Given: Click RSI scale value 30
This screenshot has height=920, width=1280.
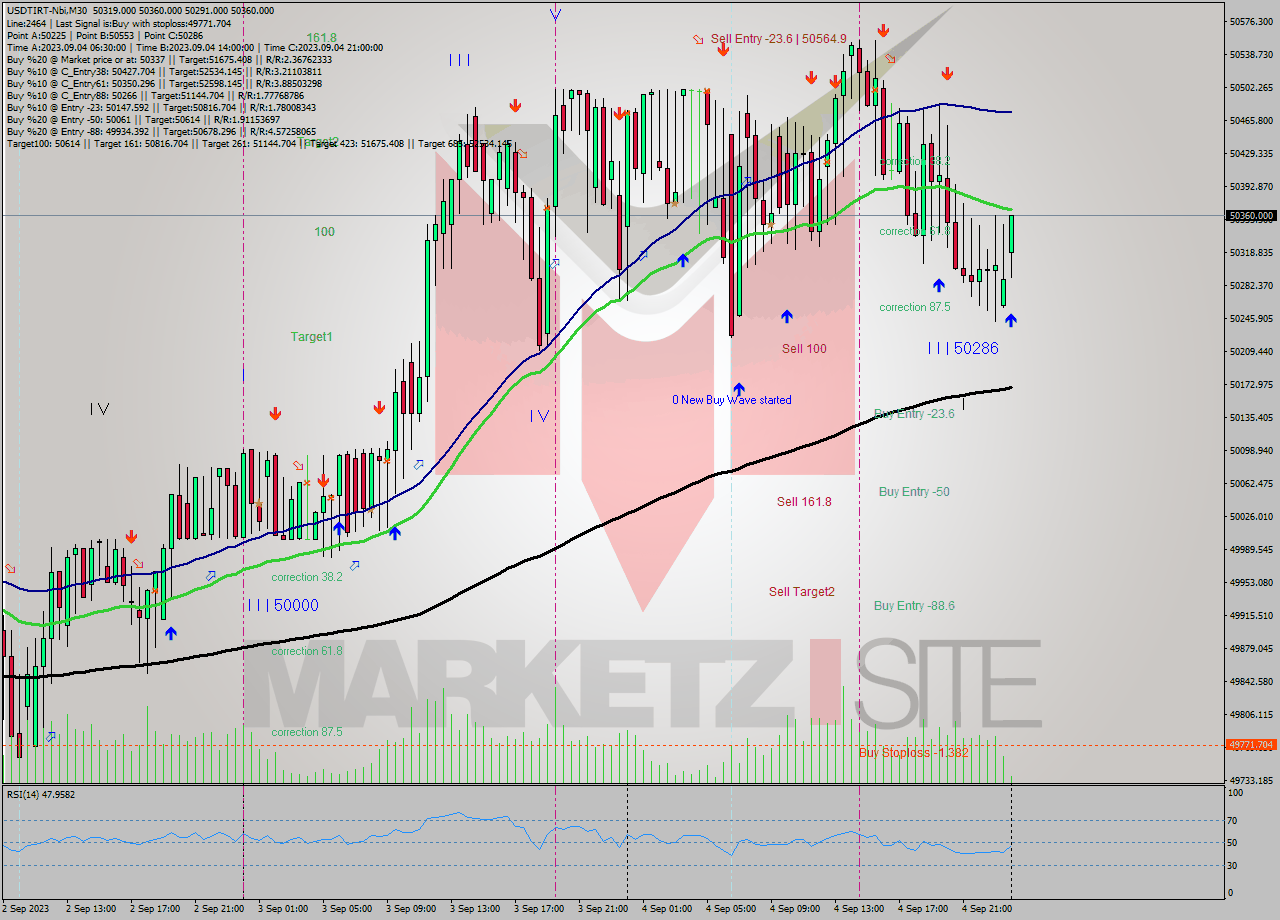Looking at the screenshot, I should pyautogui.click(x=1234, y=865).
